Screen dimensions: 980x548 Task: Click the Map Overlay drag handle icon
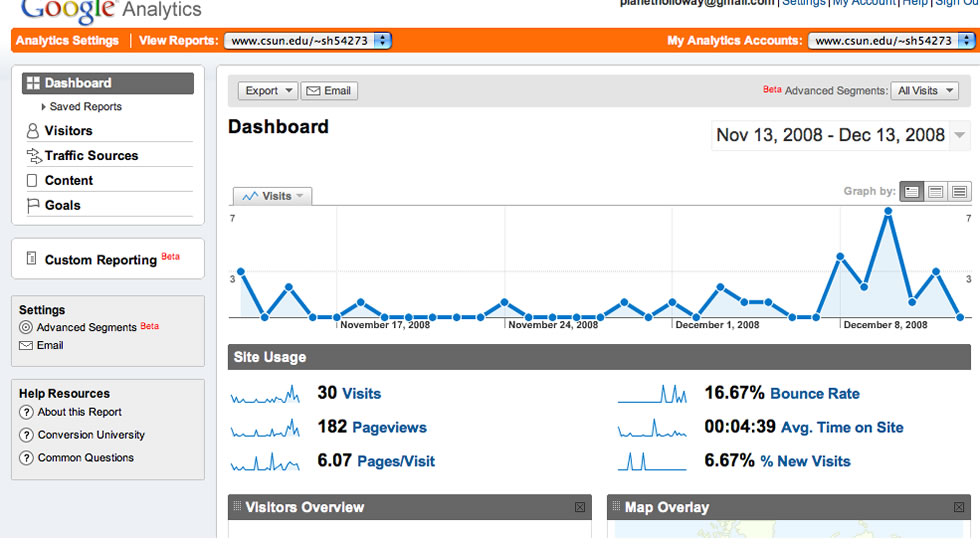[616, 506]
